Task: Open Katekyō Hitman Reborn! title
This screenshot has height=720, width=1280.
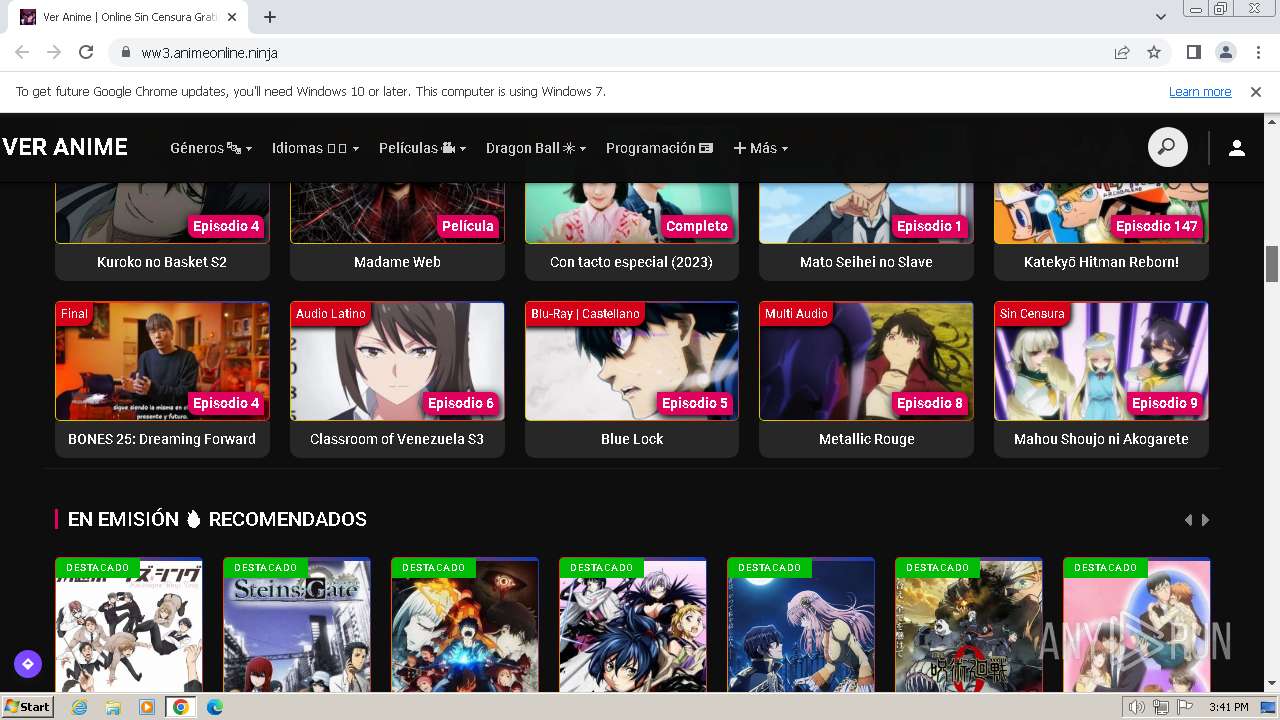Action: (x=1101, y=262)
